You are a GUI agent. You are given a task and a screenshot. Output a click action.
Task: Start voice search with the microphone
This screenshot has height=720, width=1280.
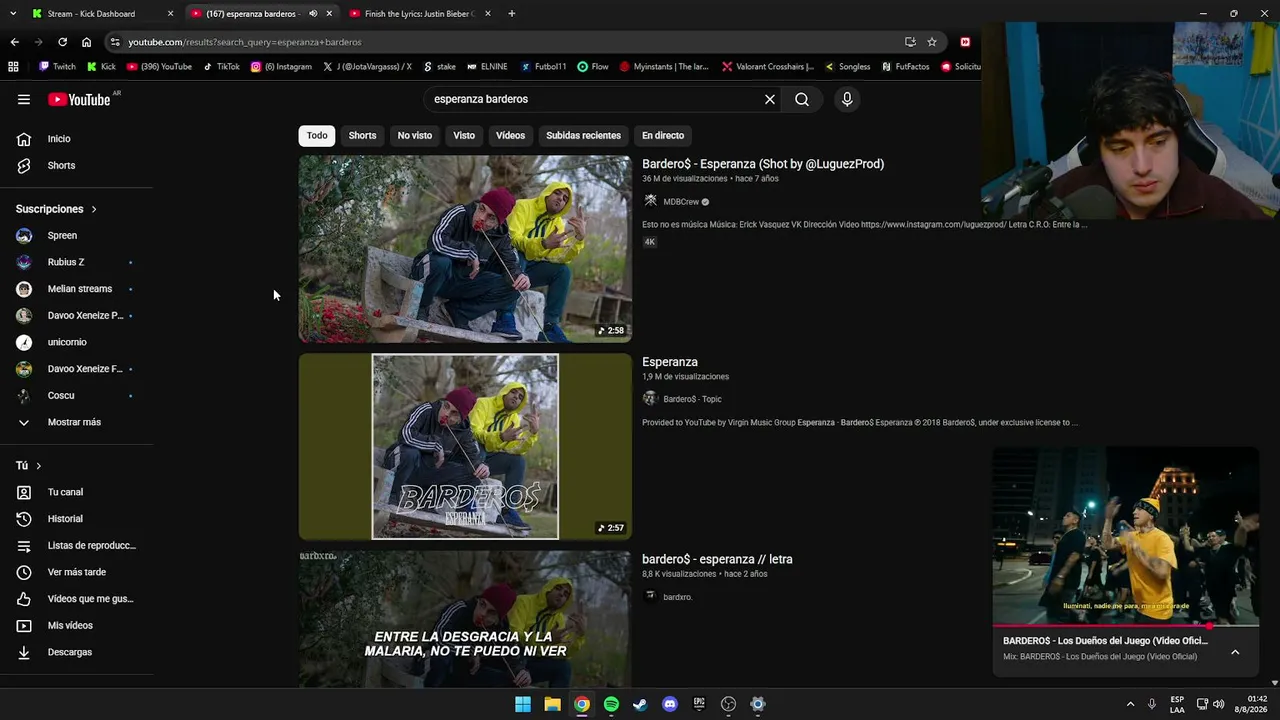coord(847,99)
